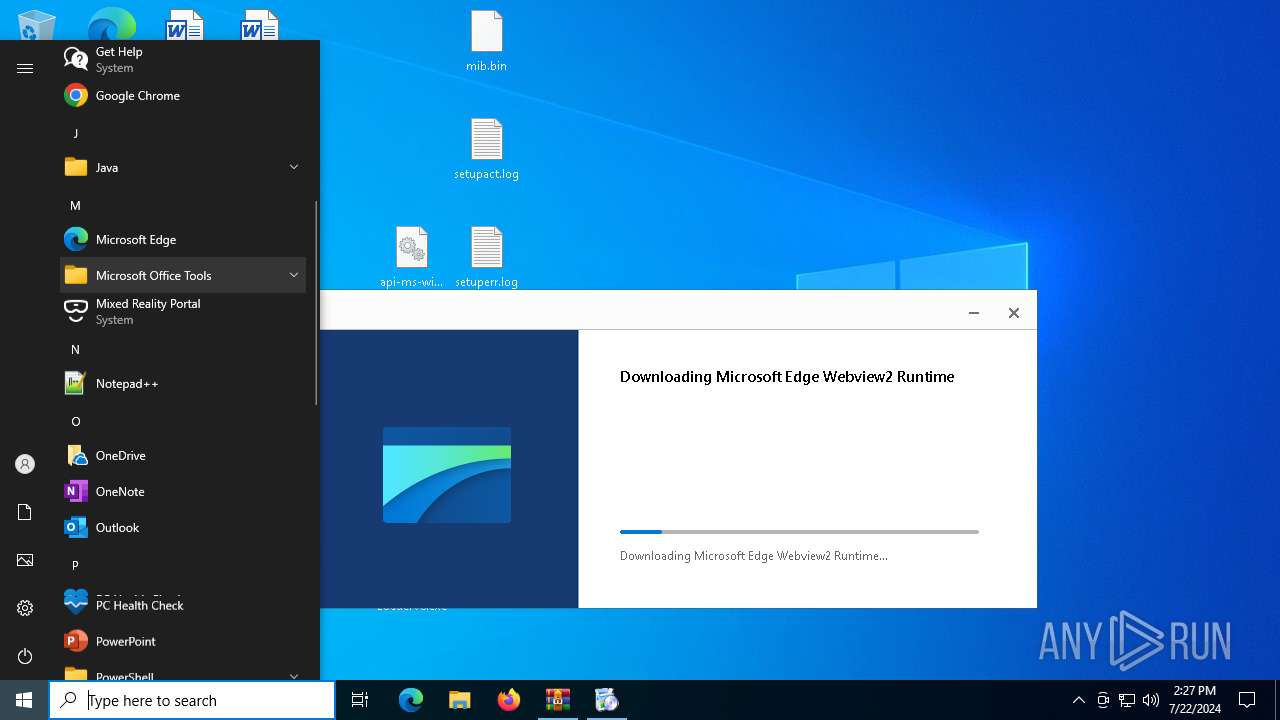Close the Webview2 installer window
1280x720 pixels.
[x=1013, y=313]
